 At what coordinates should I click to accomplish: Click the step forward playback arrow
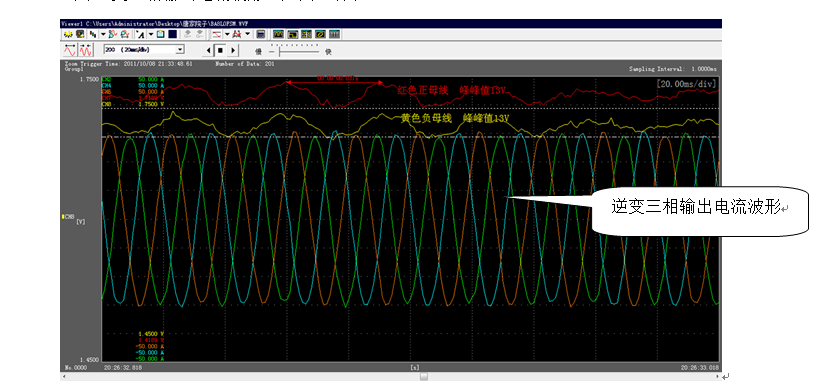[232, 50]
